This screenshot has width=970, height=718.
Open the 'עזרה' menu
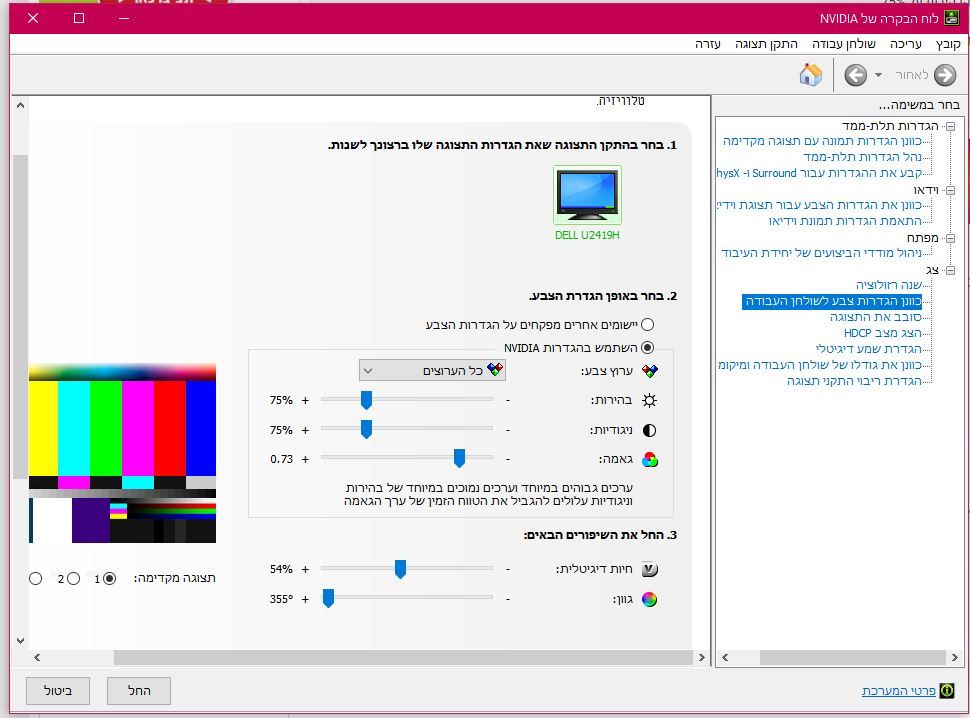(x=708, y=44)
